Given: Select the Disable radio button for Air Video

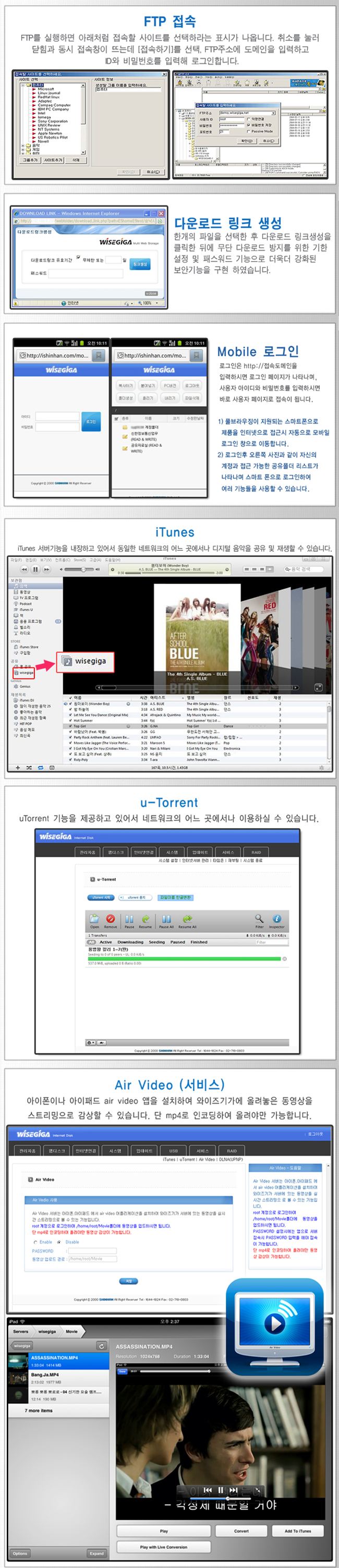Looking at the screenshot, I should coord(59,1242).
